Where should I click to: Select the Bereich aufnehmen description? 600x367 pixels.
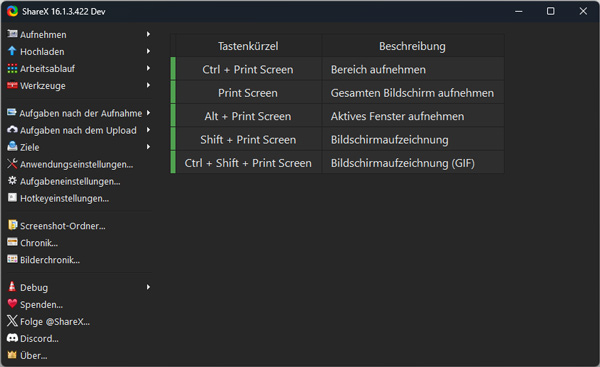(x=413, y=69)
